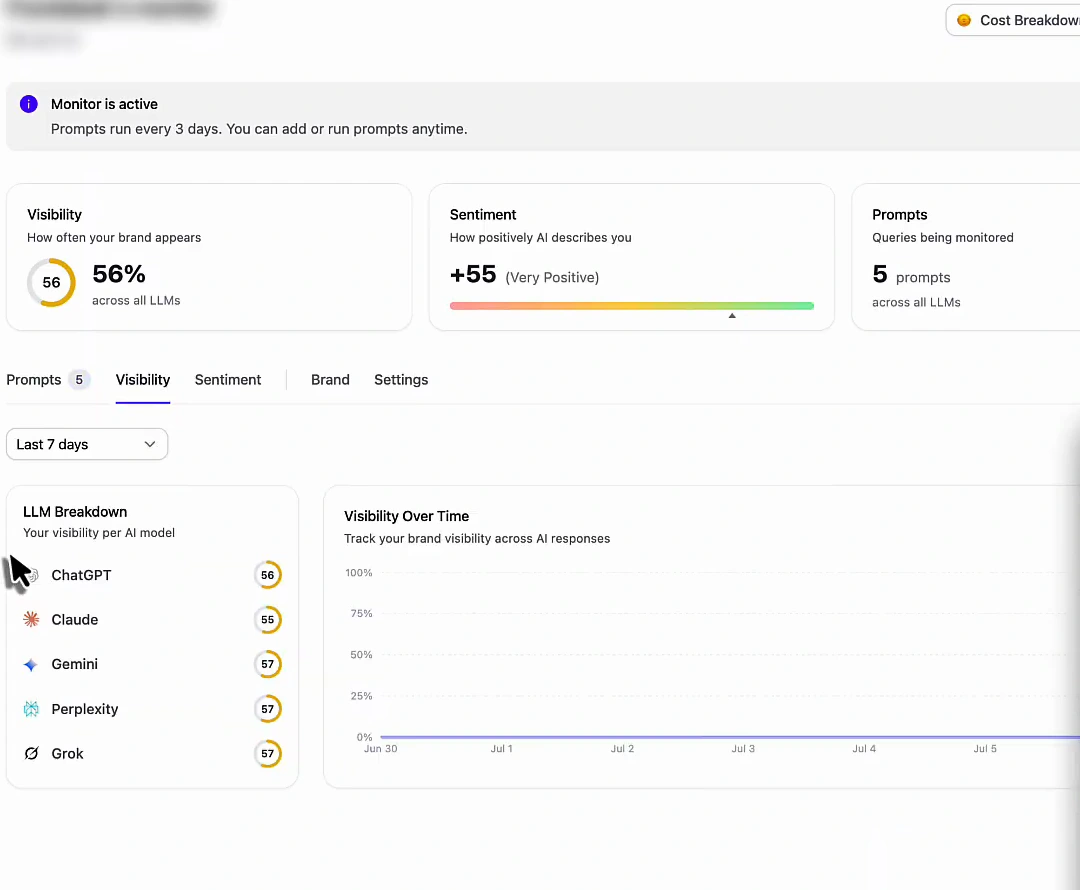Click the Prompts count badge showing 5
Screen dimensions: 1080x890
(x=79, y=380)
